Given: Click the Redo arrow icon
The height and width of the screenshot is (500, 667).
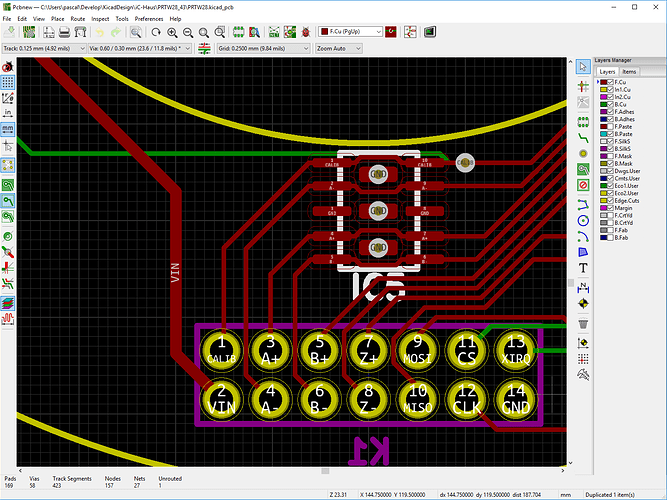Looking at the screenshot, I should pos(116,32).
